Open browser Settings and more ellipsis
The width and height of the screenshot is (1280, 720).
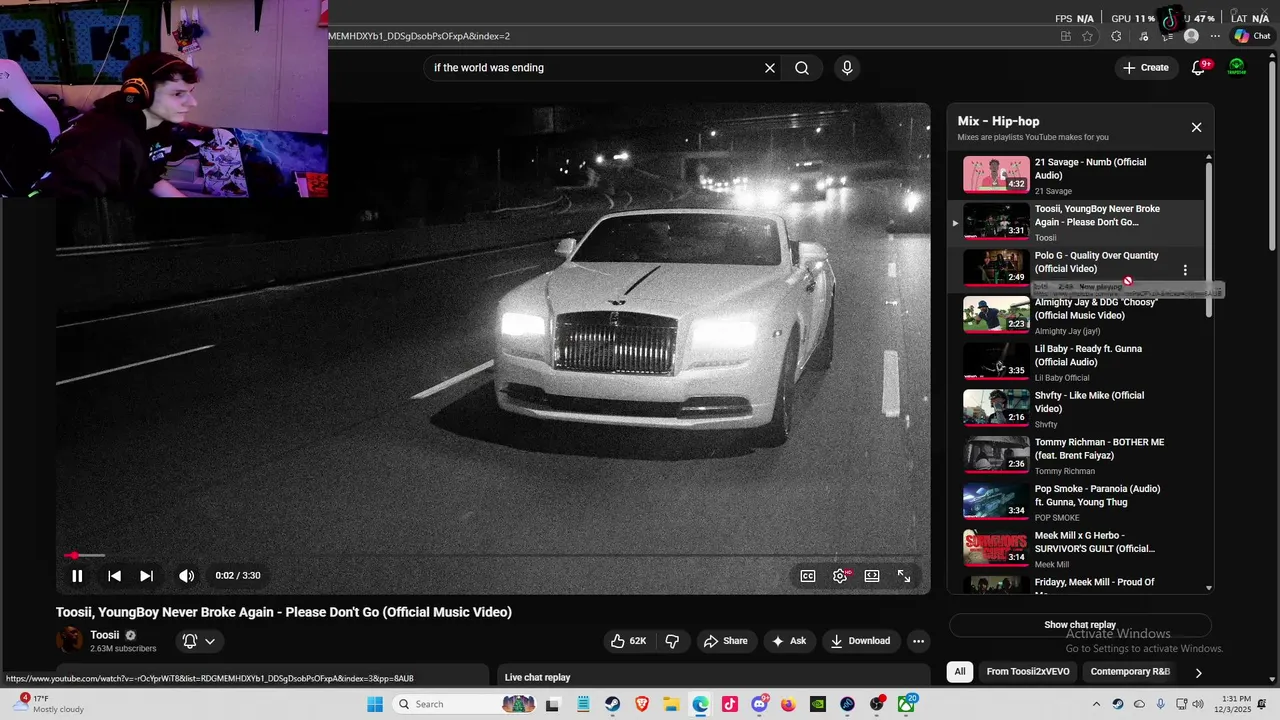(1216, 36)
